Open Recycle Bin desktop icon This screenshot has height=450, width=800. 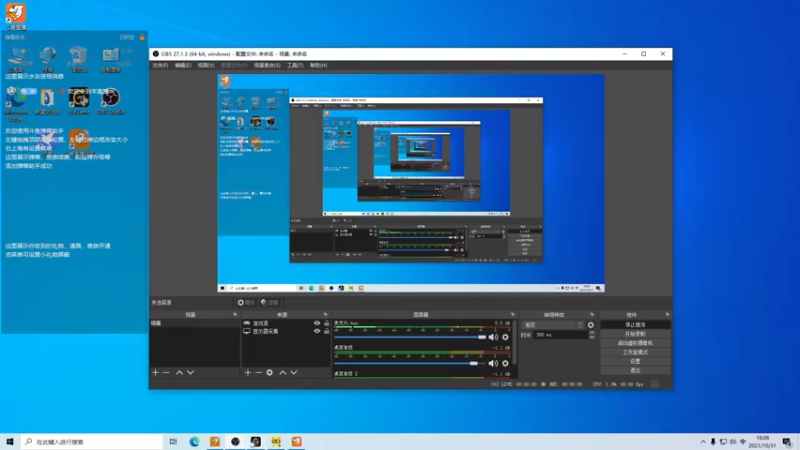pos(79,59)
